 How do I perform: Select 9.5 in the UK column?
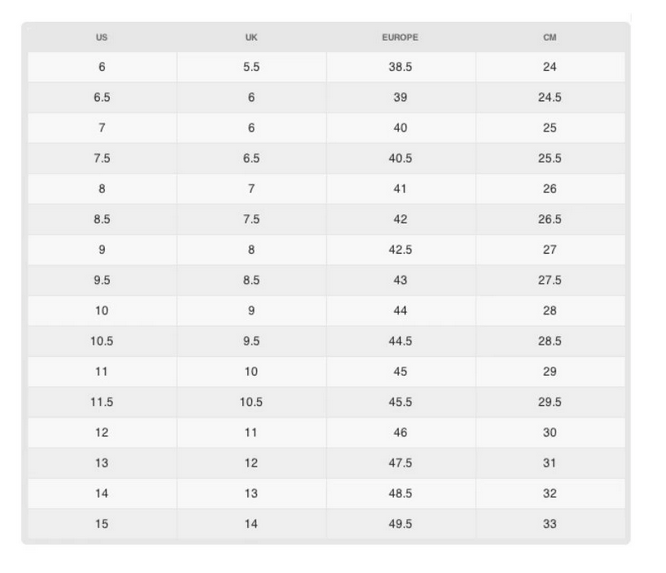click(251, 341)
